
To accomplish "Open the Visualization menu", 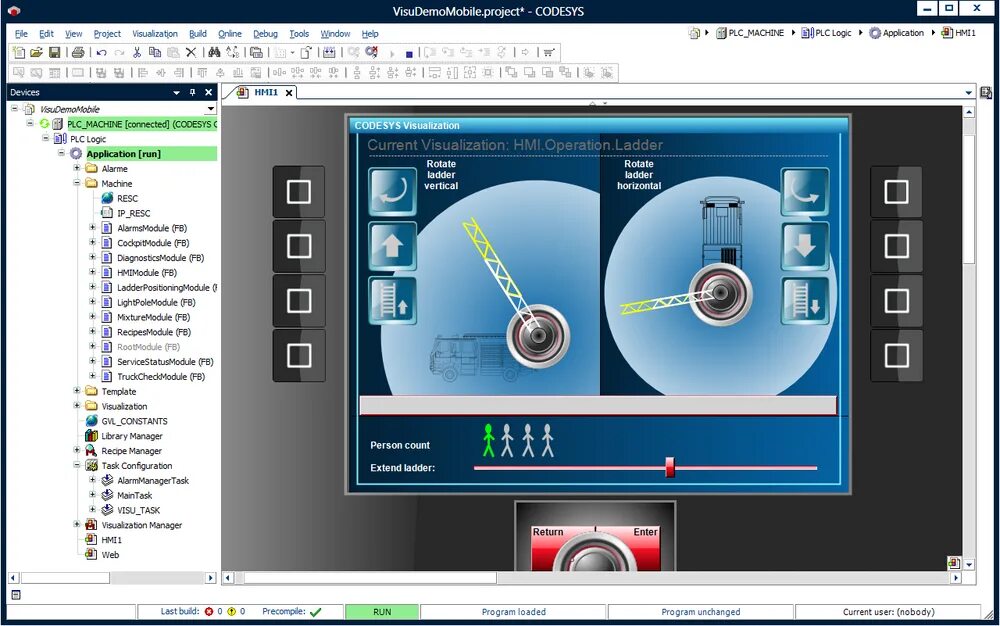I will 155,34.
